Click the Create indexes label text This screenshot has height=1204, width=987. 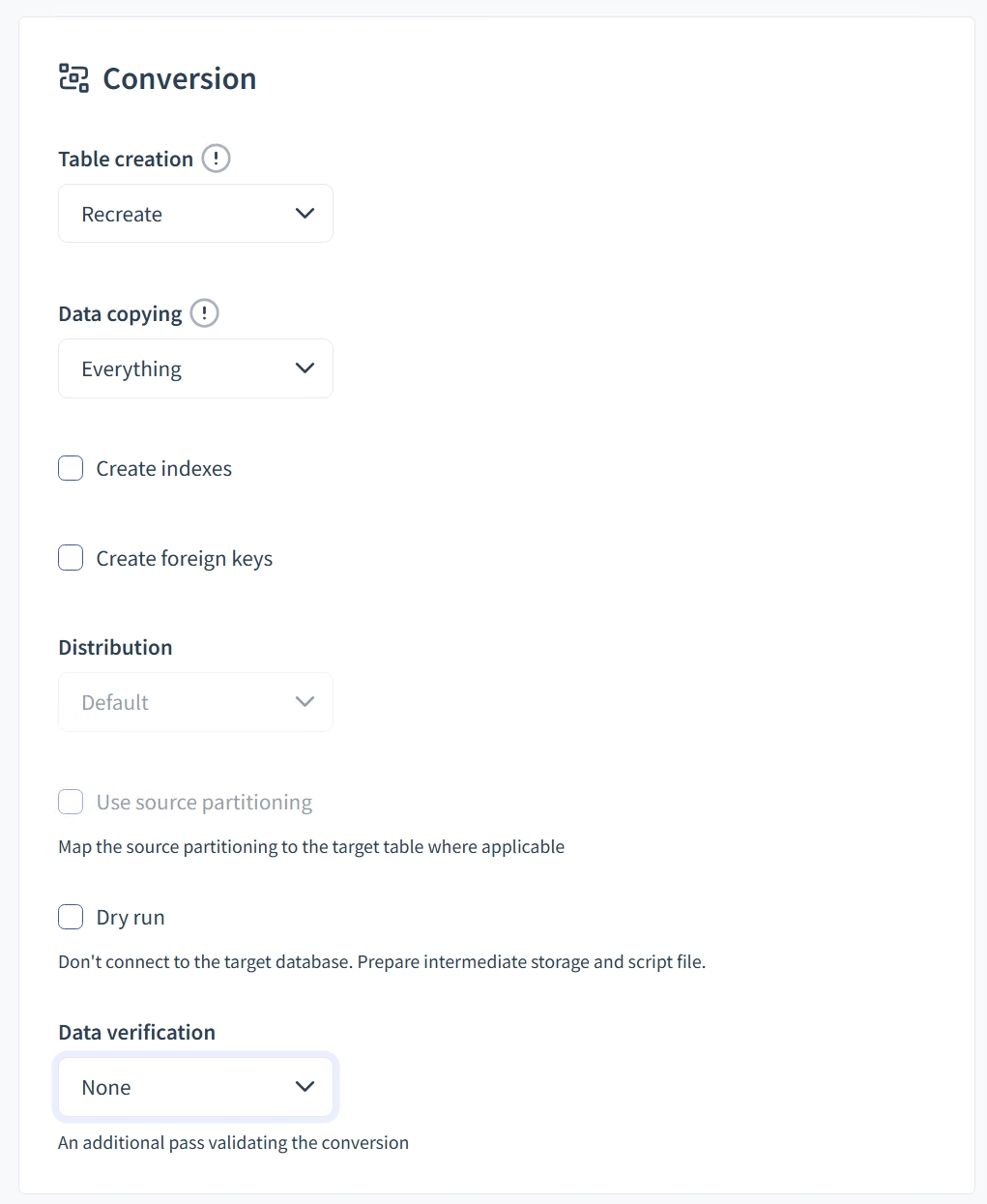coord(164,469)
